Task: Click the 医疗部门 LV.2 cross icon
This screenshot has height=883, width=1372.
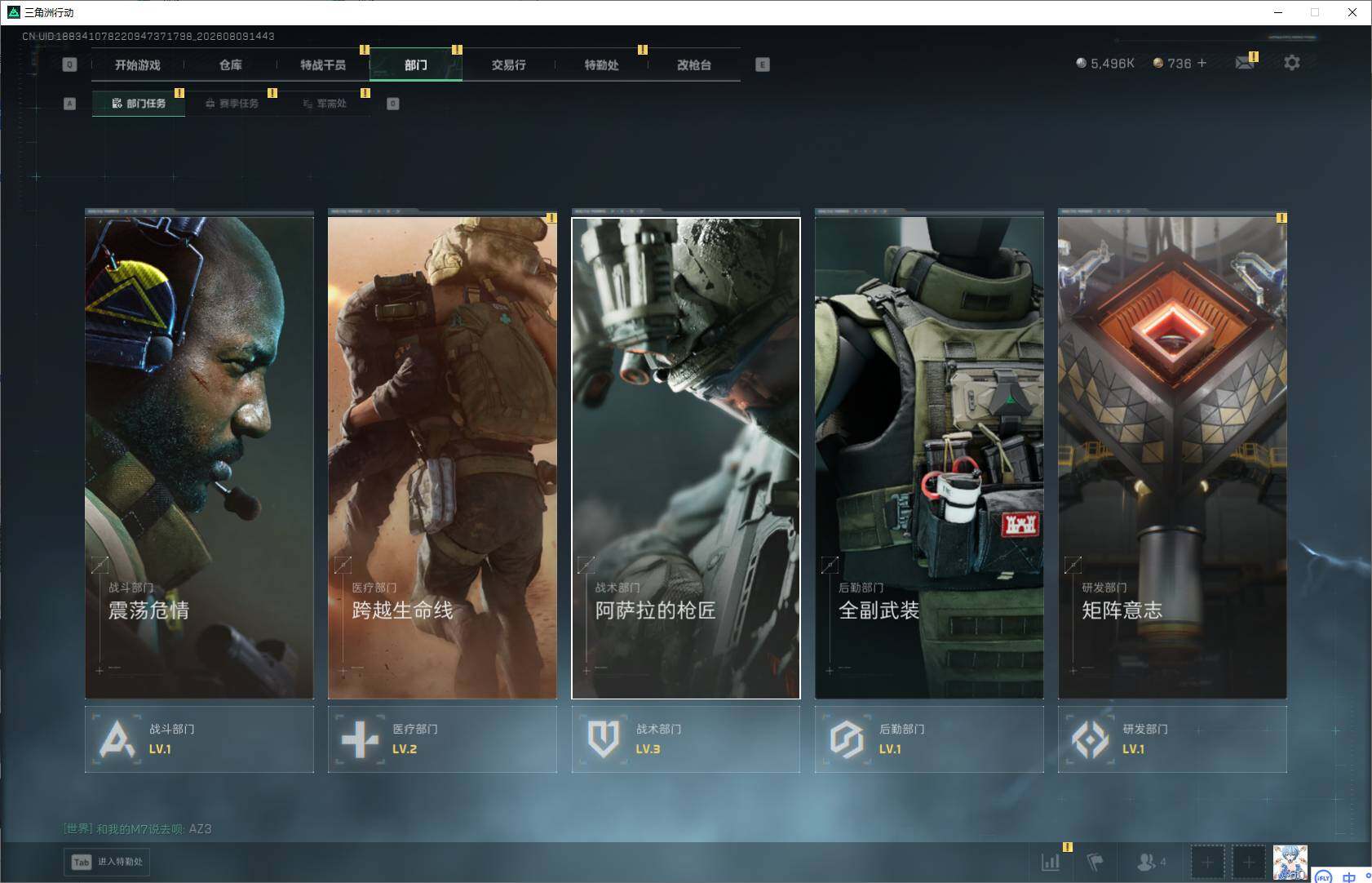Action: click(360, 739)
